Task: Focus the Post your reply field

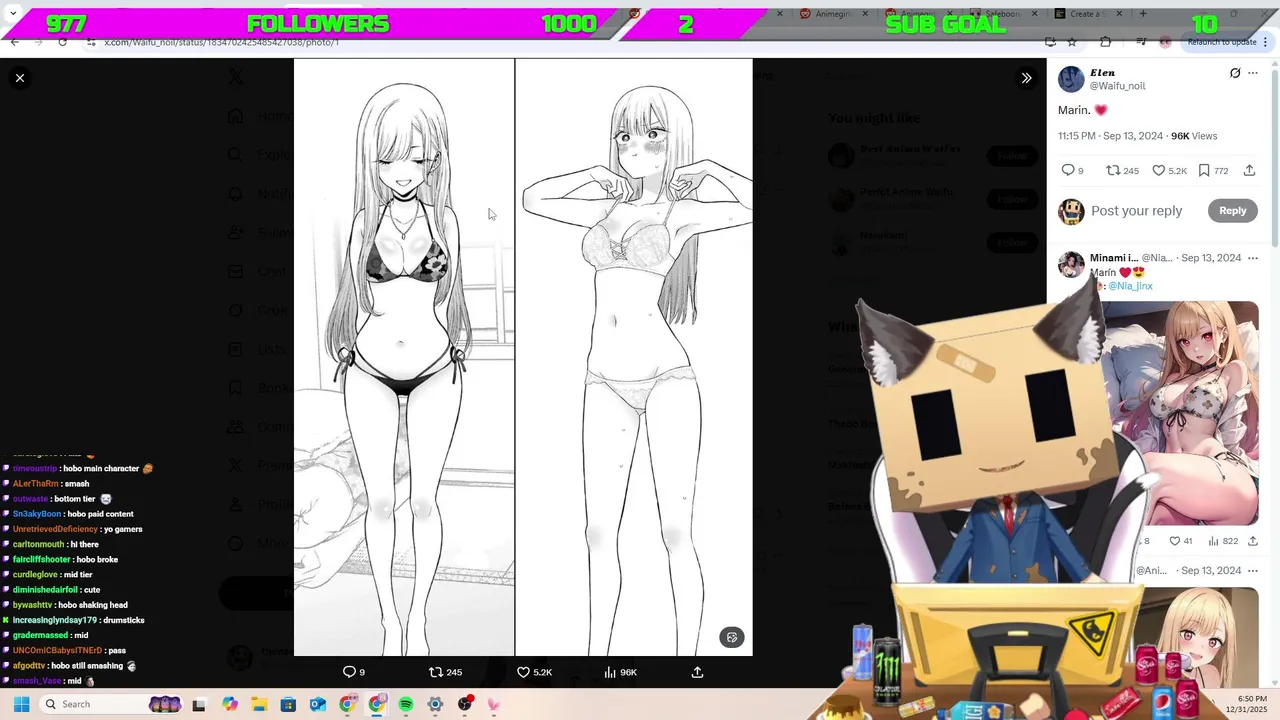Action: (1136, 211)
